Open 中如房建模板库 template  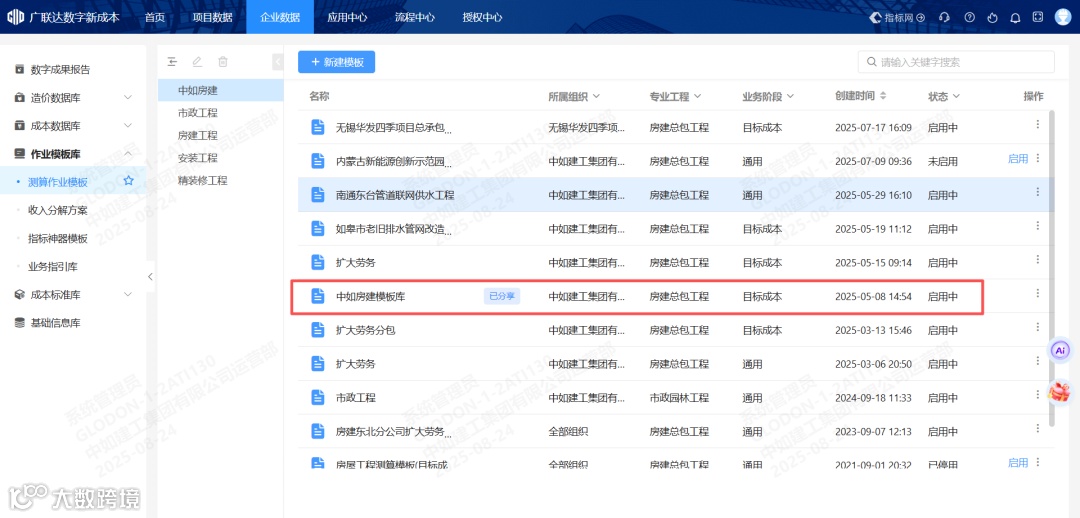(x=371, y=296)
